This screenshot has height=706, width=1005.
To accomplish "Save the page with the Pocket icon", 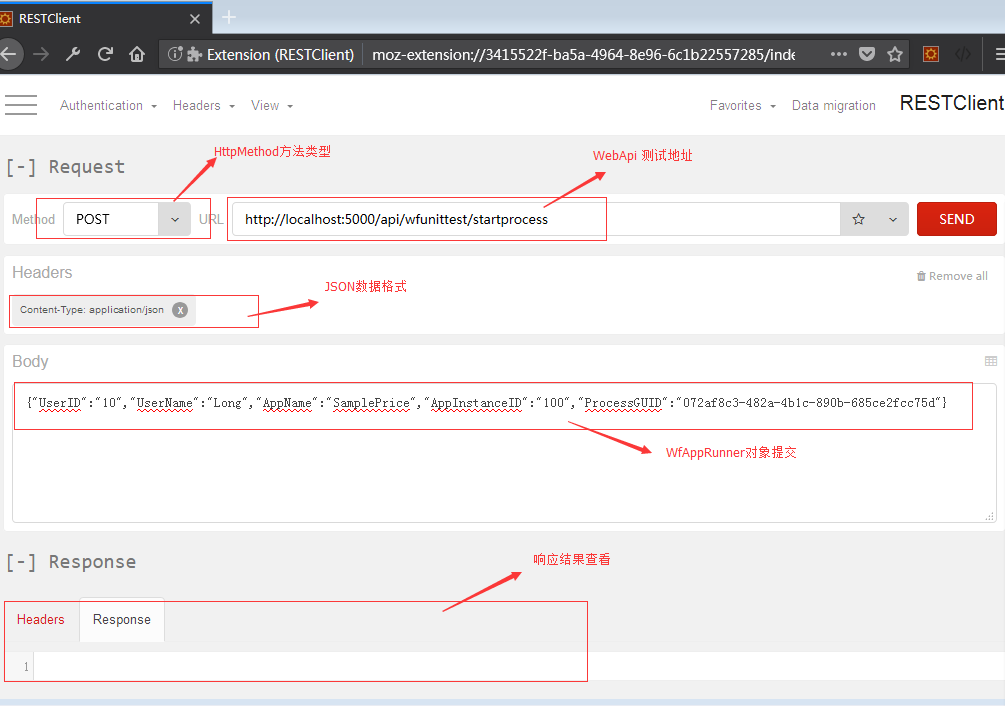I will 867,54.
